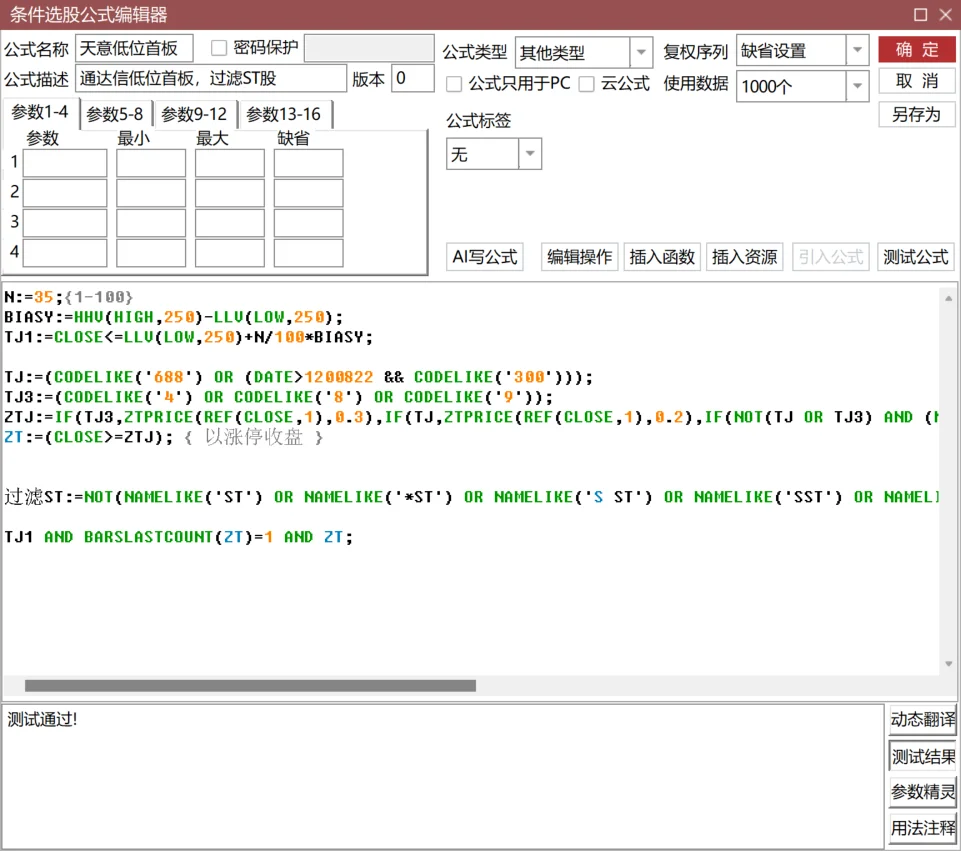
Task: Switch to the 参数13-16 tab
Action: coord(284,114)
